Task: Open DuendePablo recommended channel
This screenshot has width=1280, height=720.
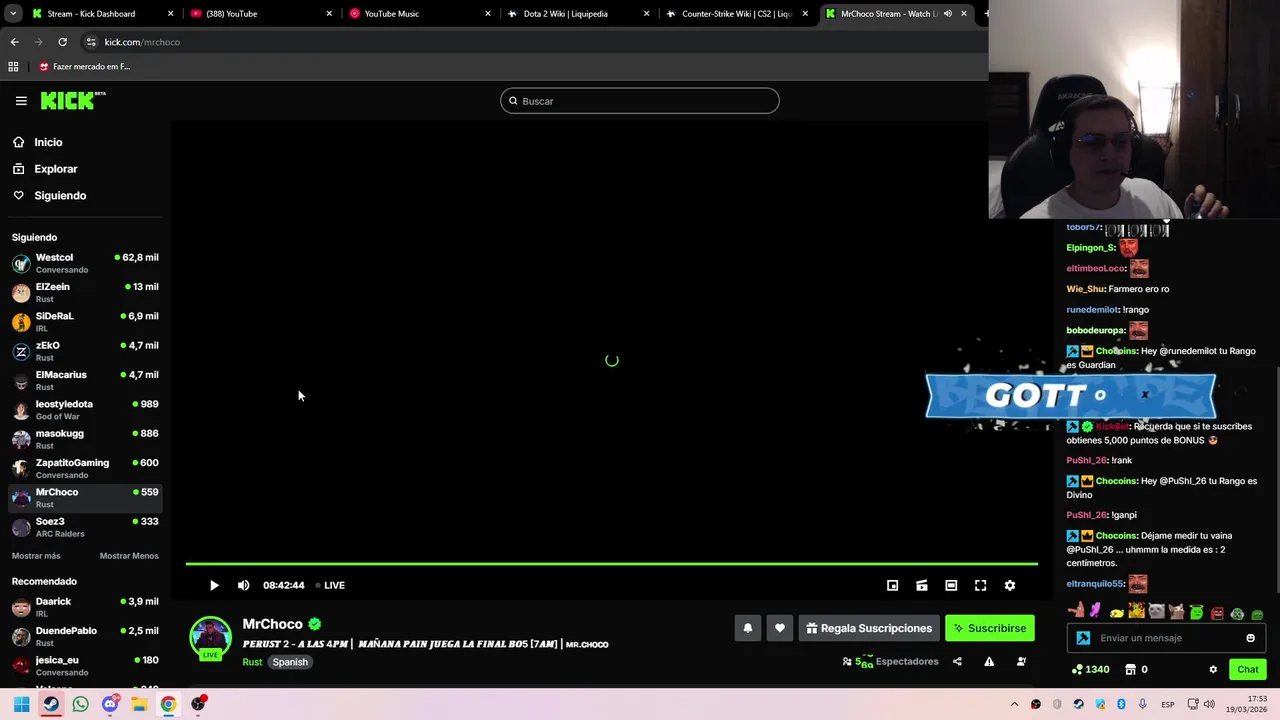Action: [x=85, y=636]
